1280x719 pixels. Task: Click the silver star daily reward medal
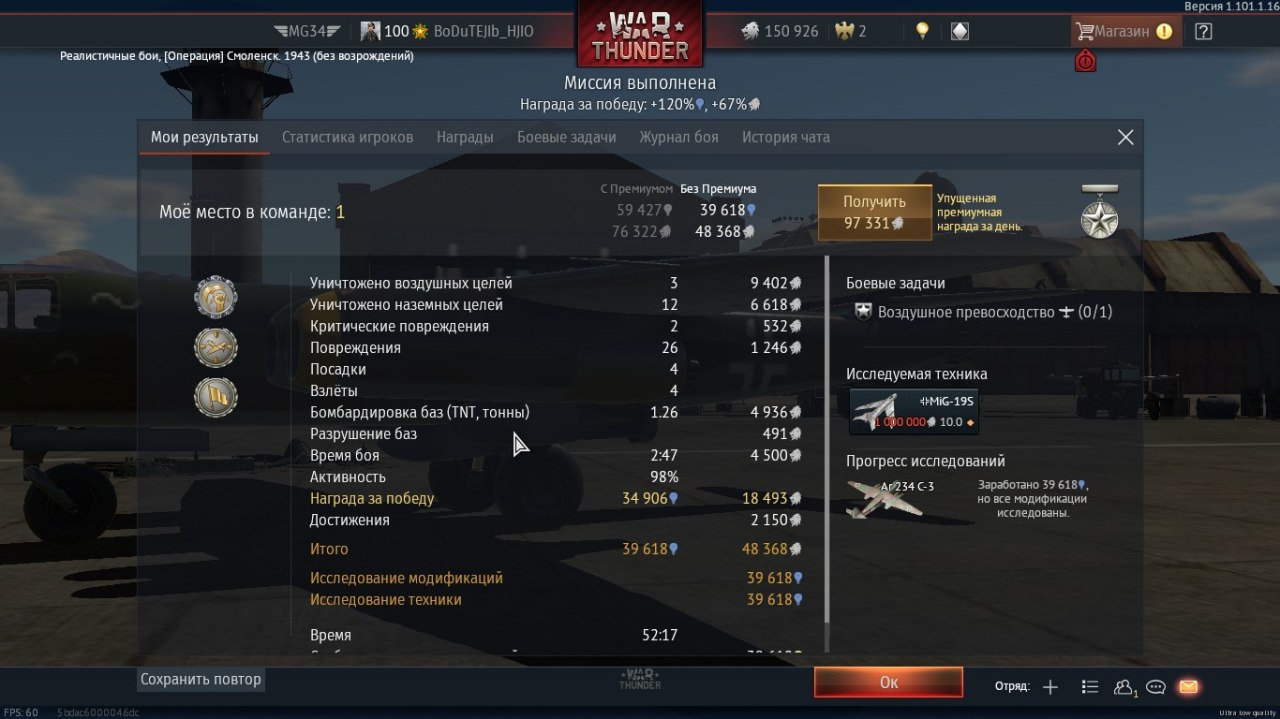point(1100,213)
